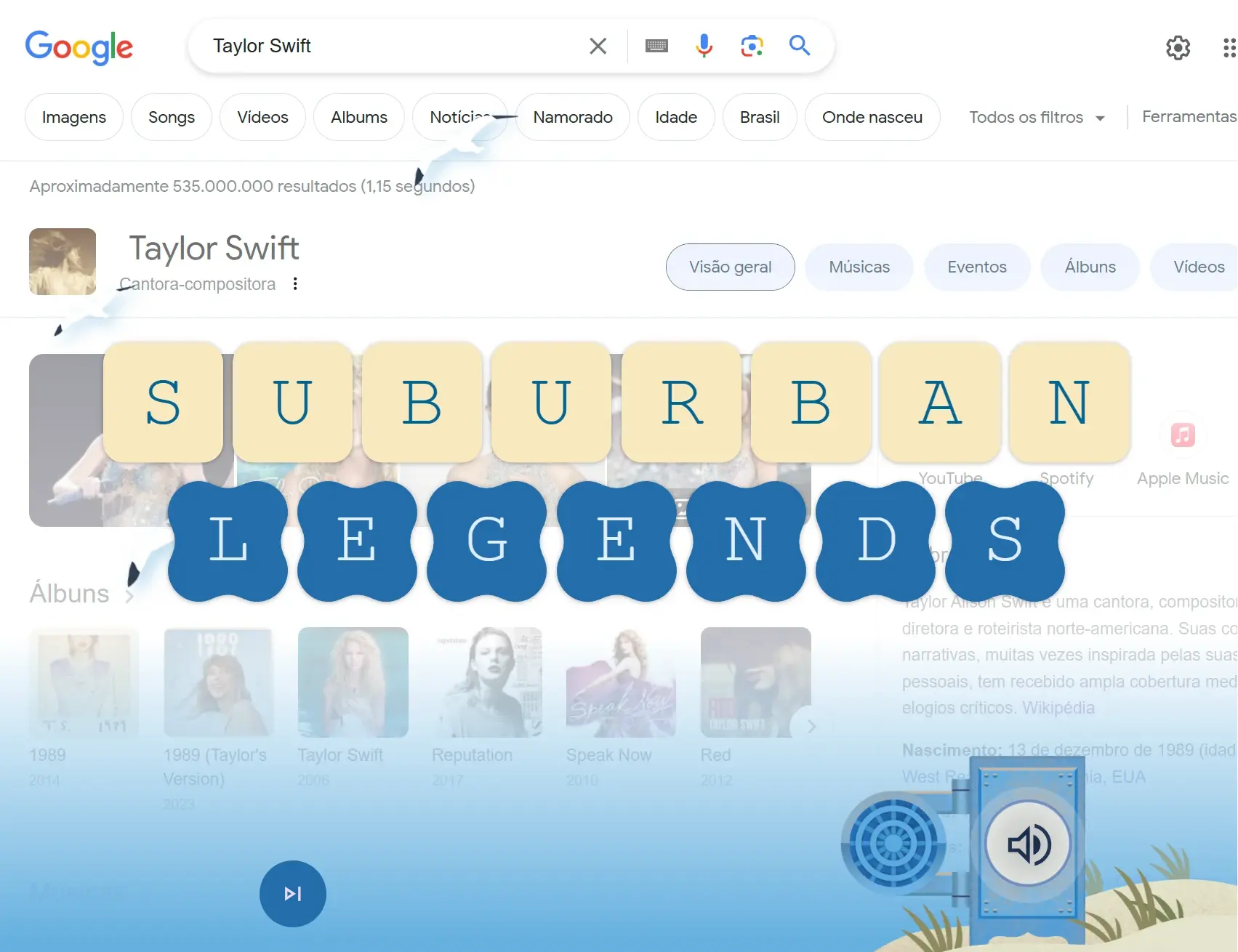1238x952 pixels.
Task: Click the blue search magnifier icon
Action: pyautogui.click(x=800, y=45)
